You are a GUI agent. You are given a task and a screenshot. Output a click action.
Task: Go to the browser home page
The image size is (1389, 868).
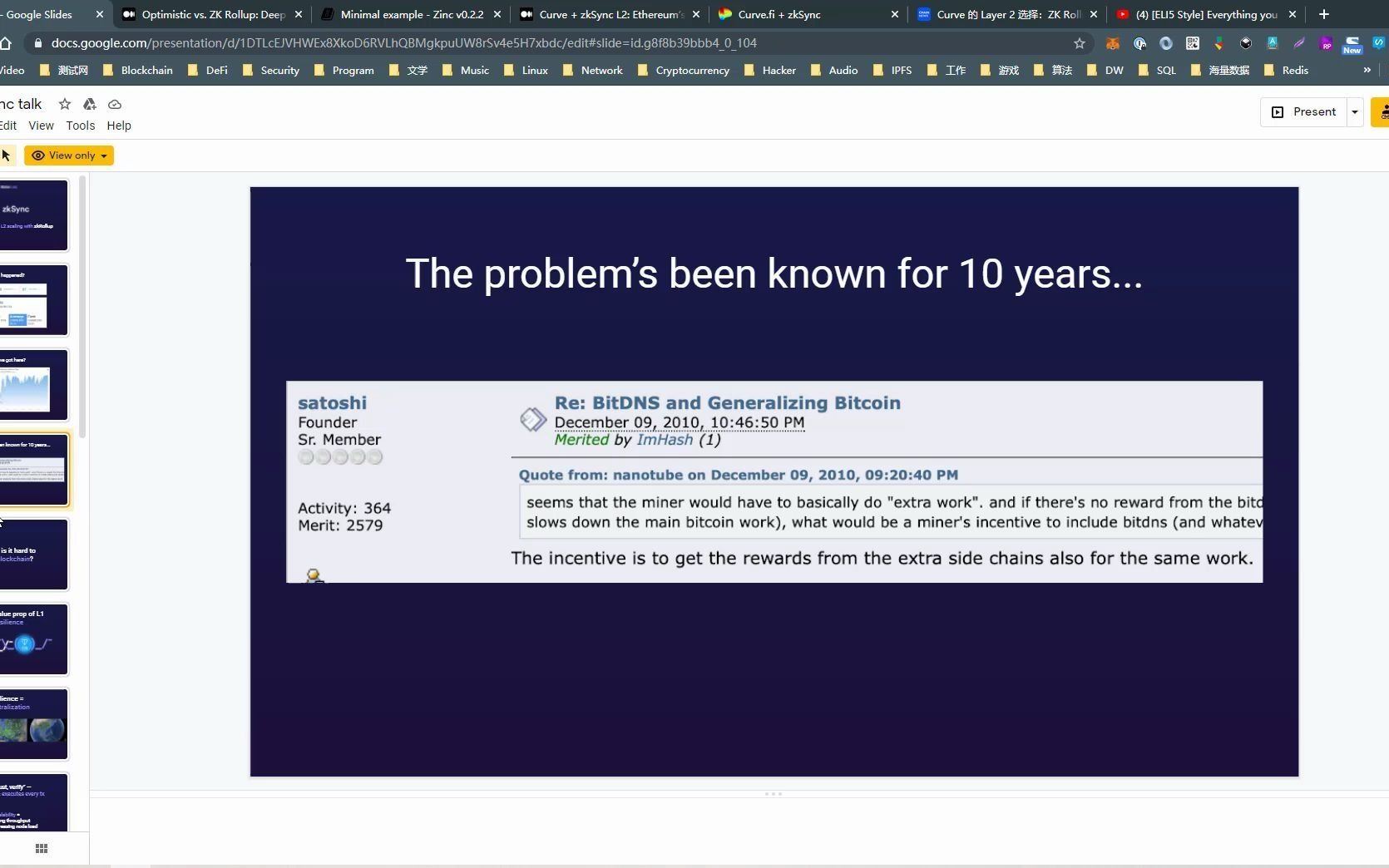click(x=6, y=43)
